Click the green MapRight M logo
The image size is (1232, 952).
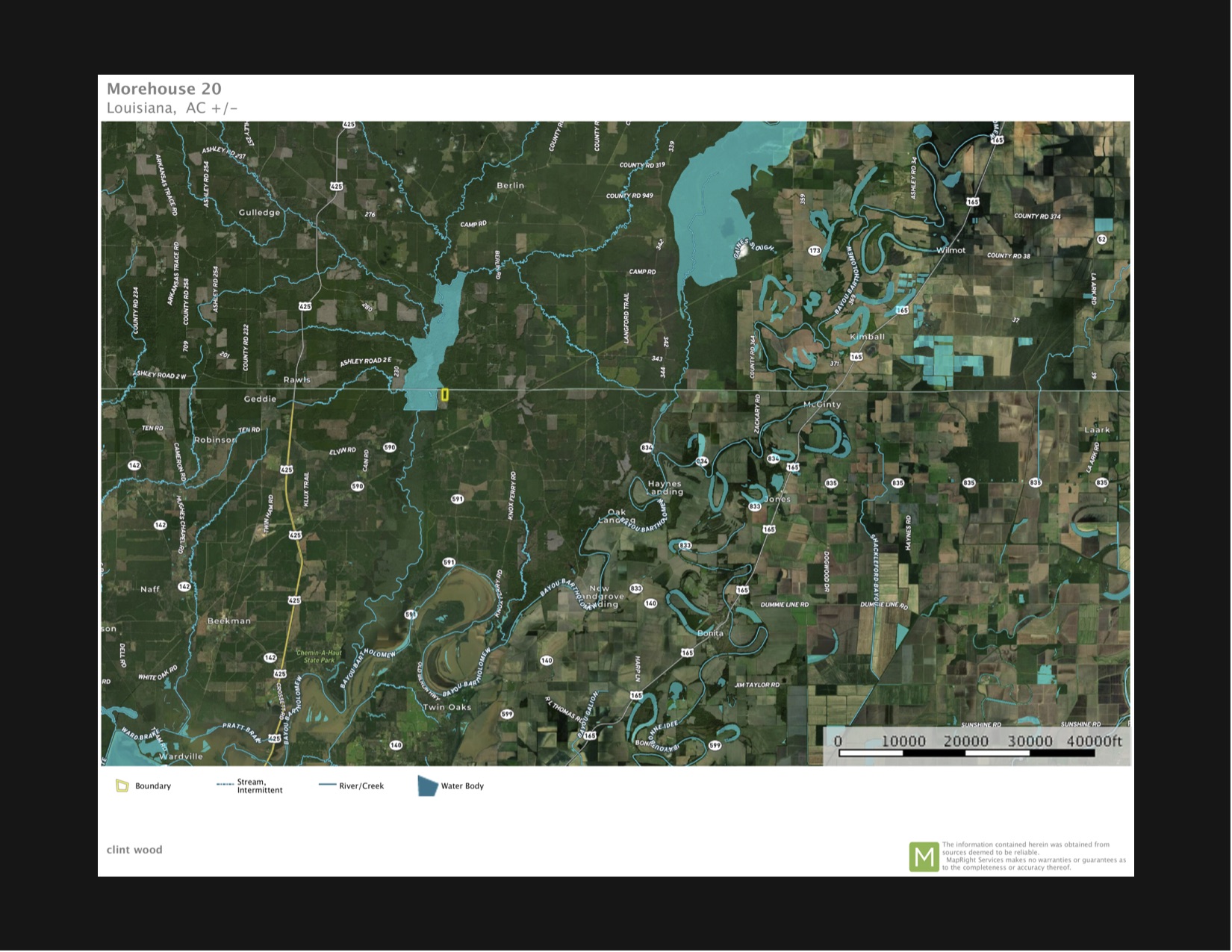[x=924, y=857]
